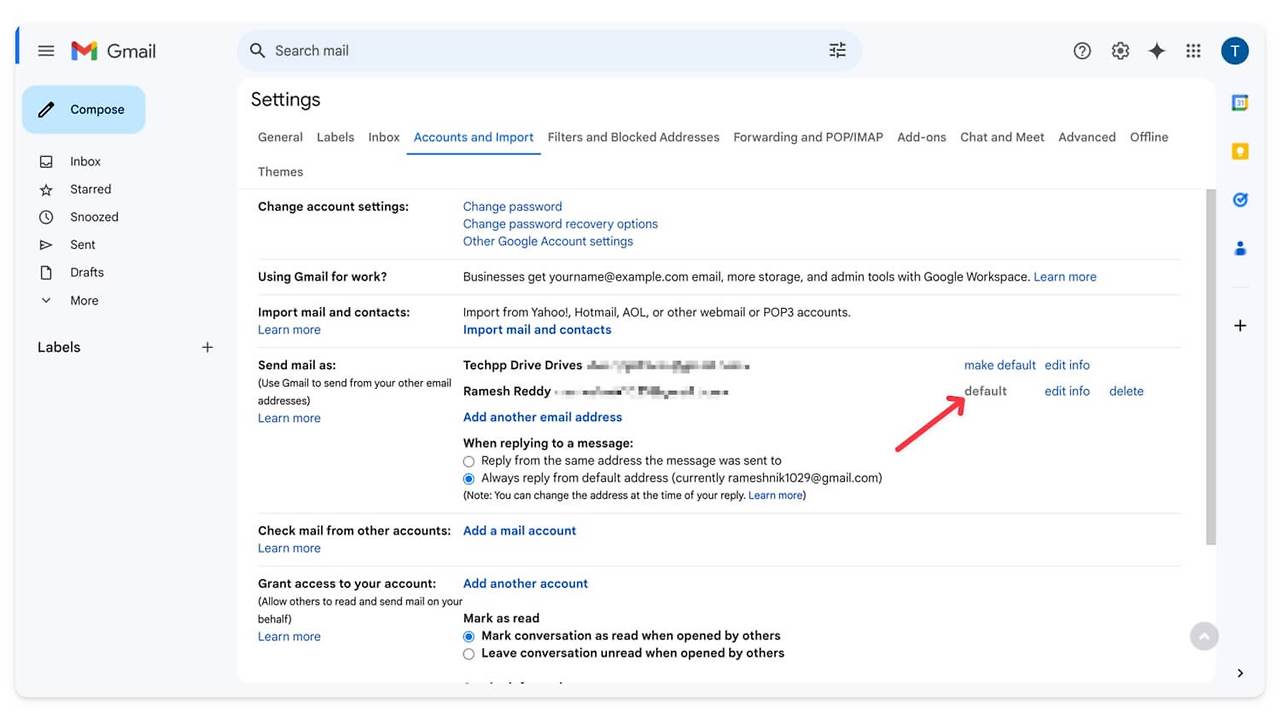Open the Gemini sparkle icon
Viewport: 1280px width, 720px height.
1157,51
